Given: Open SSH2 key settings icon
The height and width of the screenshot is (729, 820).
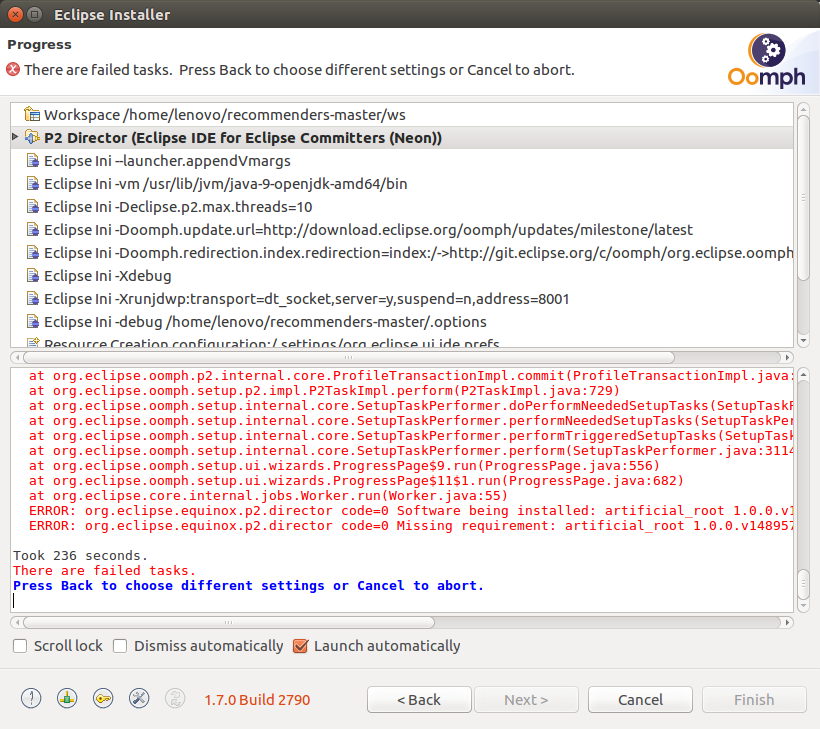Looking at the screenshot, I should [103, 698].
